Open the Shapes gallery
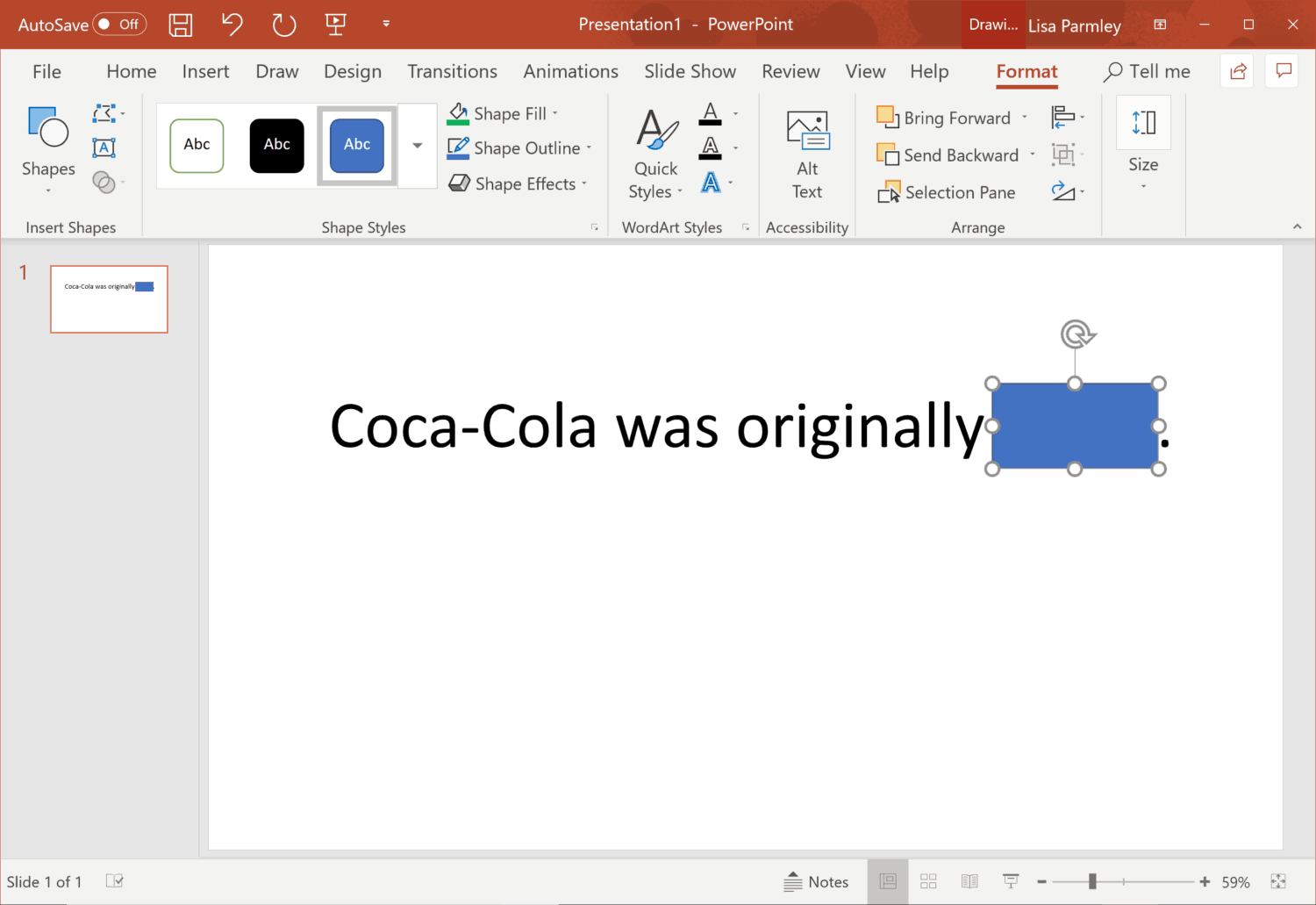 (48, 150)
